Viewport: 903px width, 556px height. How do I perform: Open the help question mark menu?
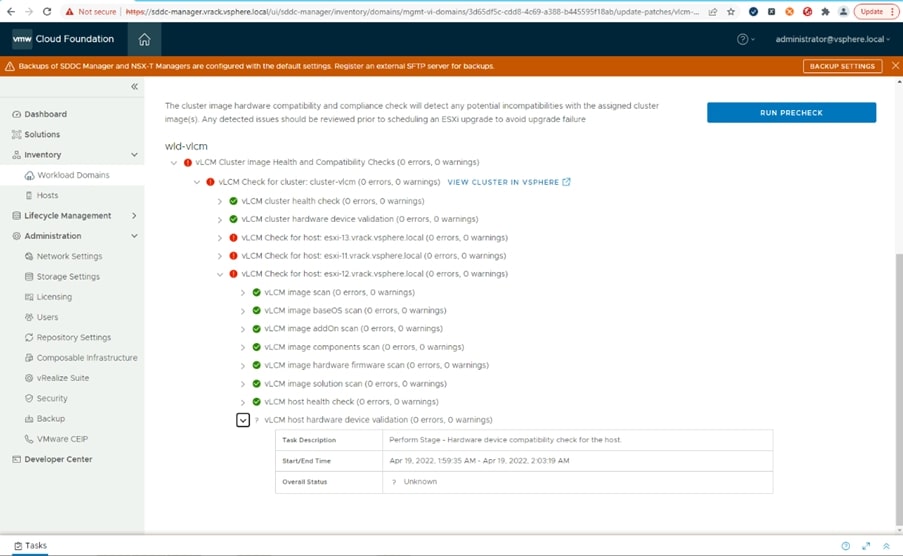click(743, 39)
